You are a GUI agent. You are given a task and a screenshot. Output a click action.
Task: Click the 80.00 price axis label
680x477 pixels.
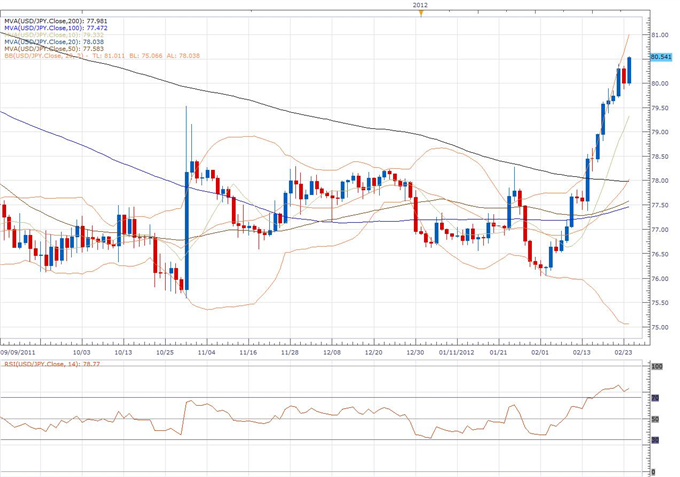660,84
